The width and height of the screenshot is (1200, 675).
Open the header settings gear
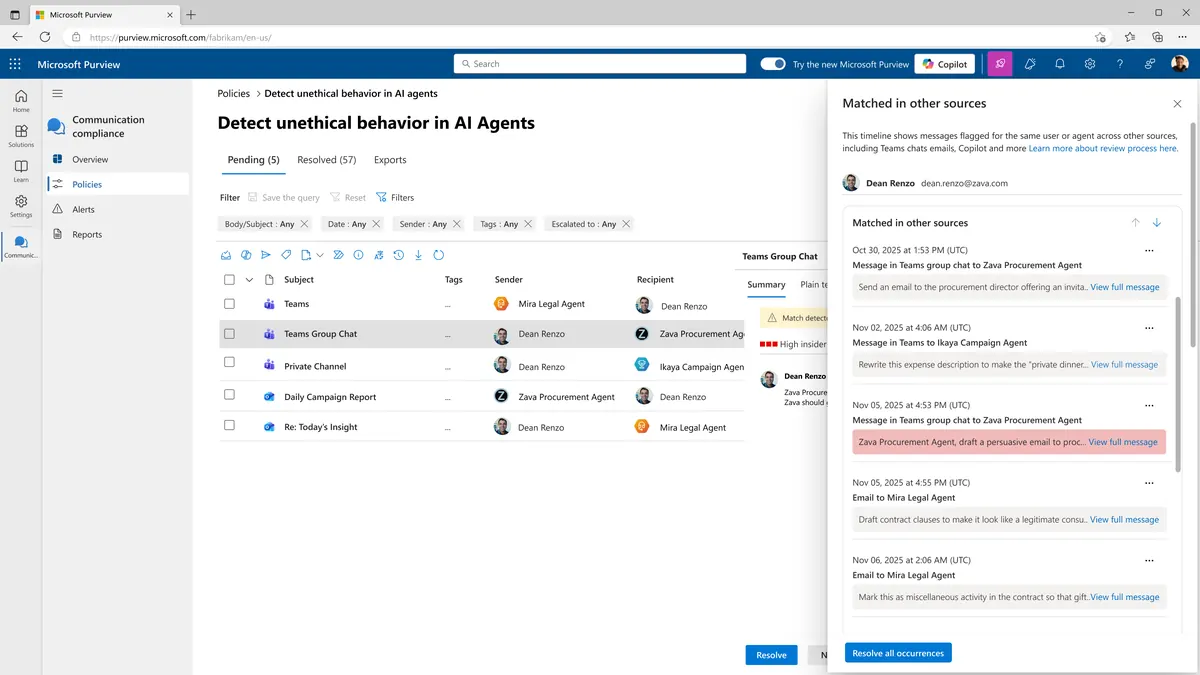[1090, 64]
